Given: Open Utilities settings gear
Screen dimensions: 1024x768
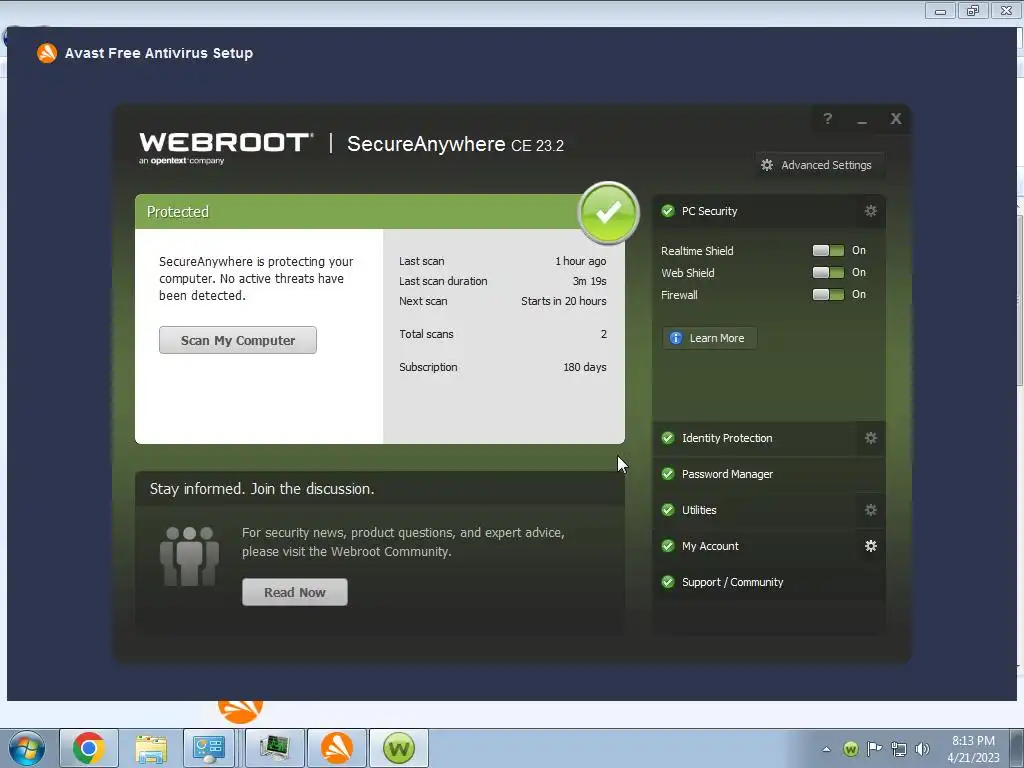Looking at the screenshot, I should coord(871,510).
